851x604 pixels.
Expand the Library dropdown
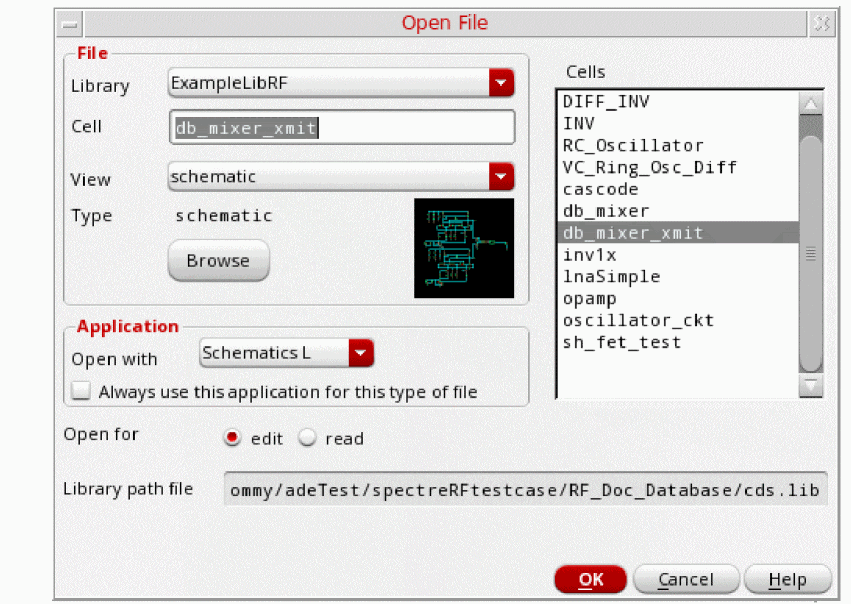(501, 84)
